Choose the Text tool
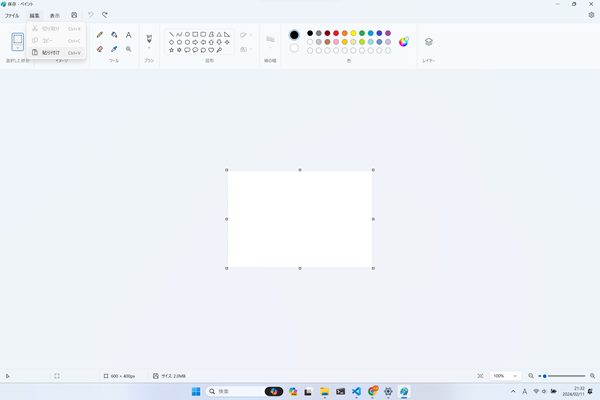This screenshot has height=400, width=600. (129, 35)
